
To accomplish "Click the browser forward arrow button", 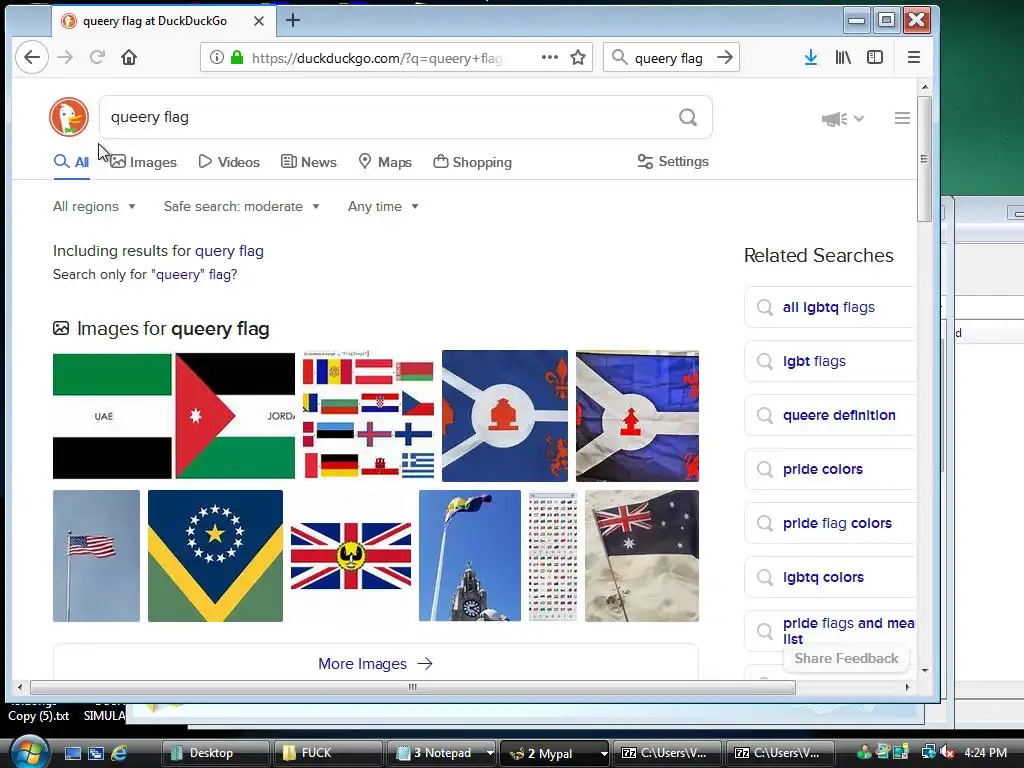I will click(x=65, y=57).
